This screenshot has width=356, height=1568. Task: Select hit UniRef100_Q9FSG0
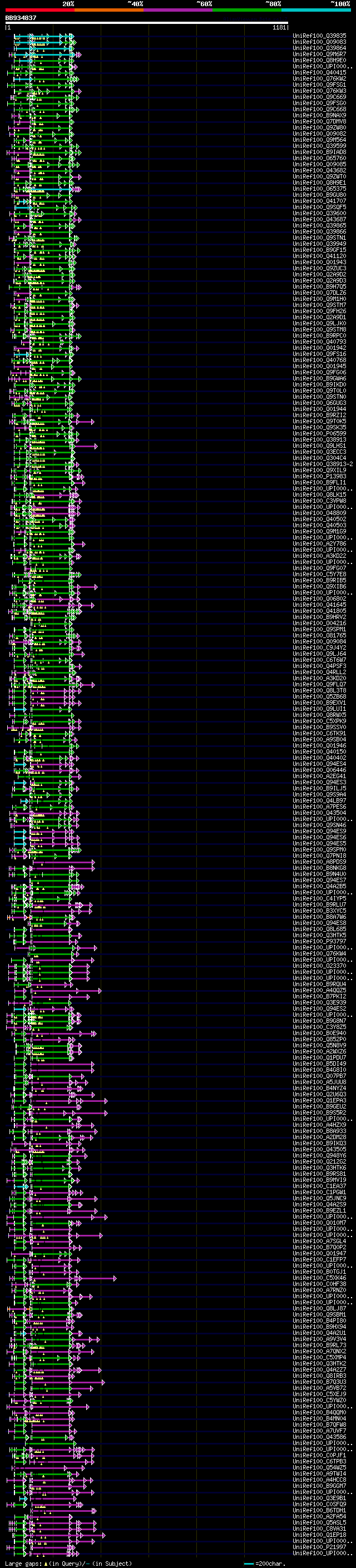point(319,103)
